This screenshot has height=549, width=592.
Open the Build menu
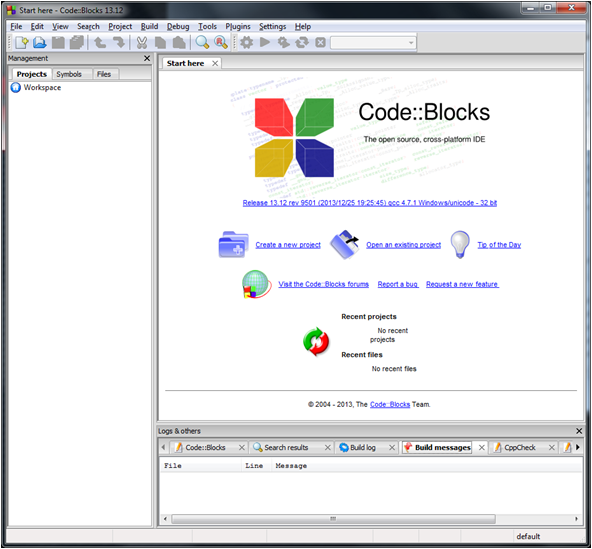coord(150,26)
